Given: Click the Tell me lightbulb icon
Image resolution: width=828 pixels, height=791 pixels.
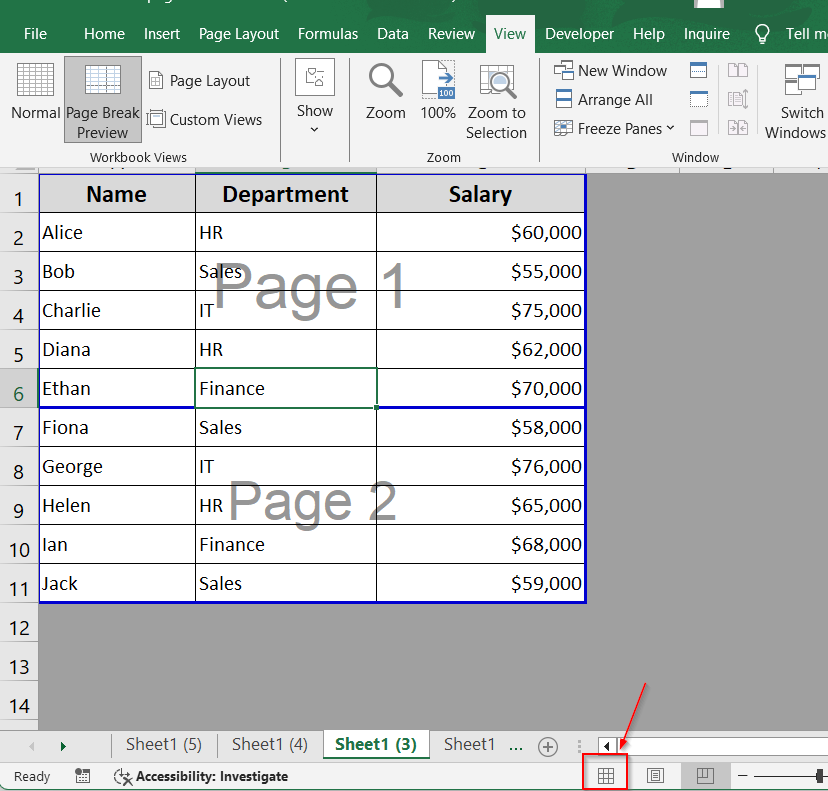Looking at the screenshot, I should pos(762,34).
